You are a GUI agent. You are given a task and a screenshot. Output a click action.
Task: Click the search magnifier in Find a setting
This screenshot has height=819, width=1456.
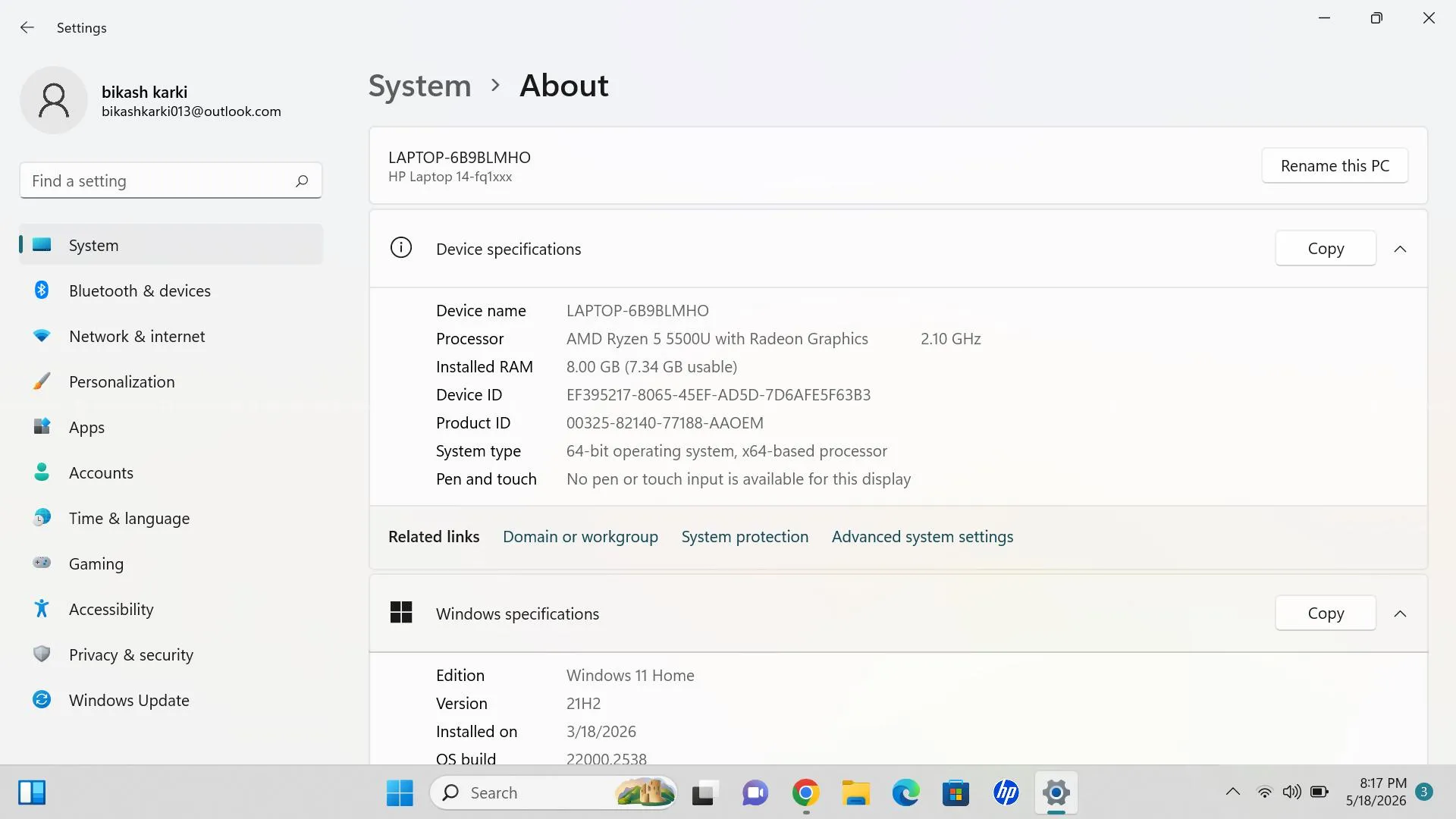(302, 180)
